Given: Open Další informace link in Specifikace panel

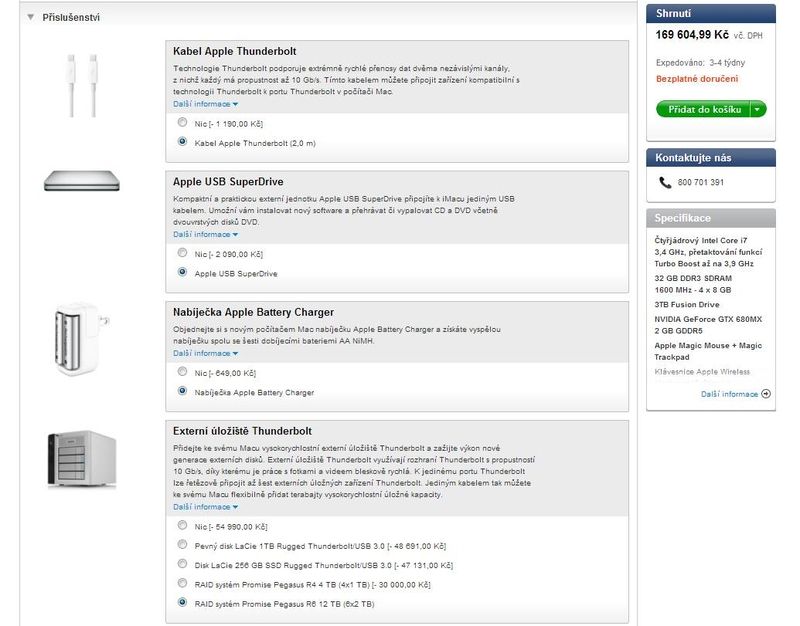Looking at the screenshot, I should pyautogui.click(x=729, y=394).
